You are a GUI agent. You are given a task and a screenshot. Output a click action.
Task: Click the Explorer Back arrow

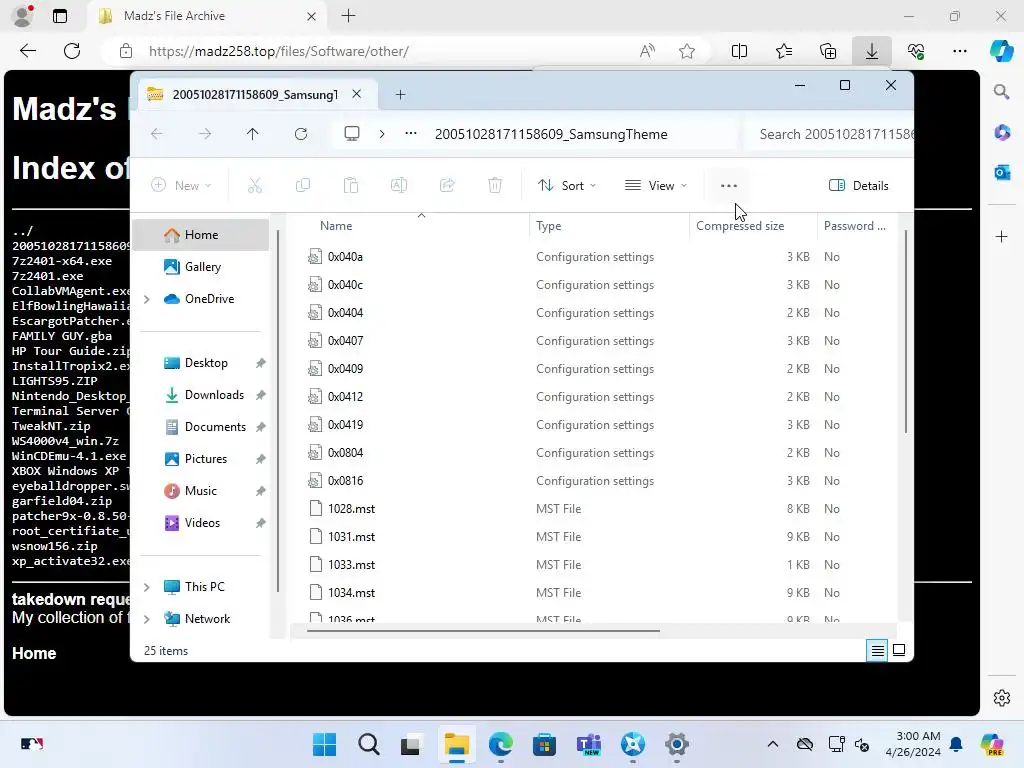pos(157,134)
